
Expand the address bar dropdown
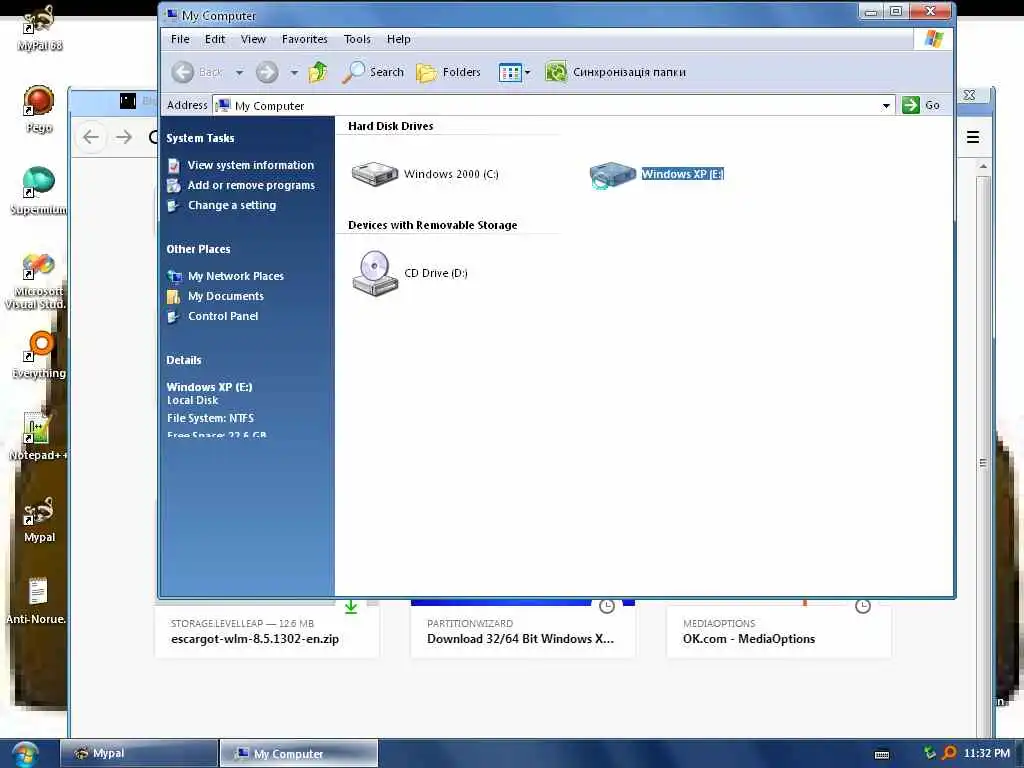[x=886, y=106]
